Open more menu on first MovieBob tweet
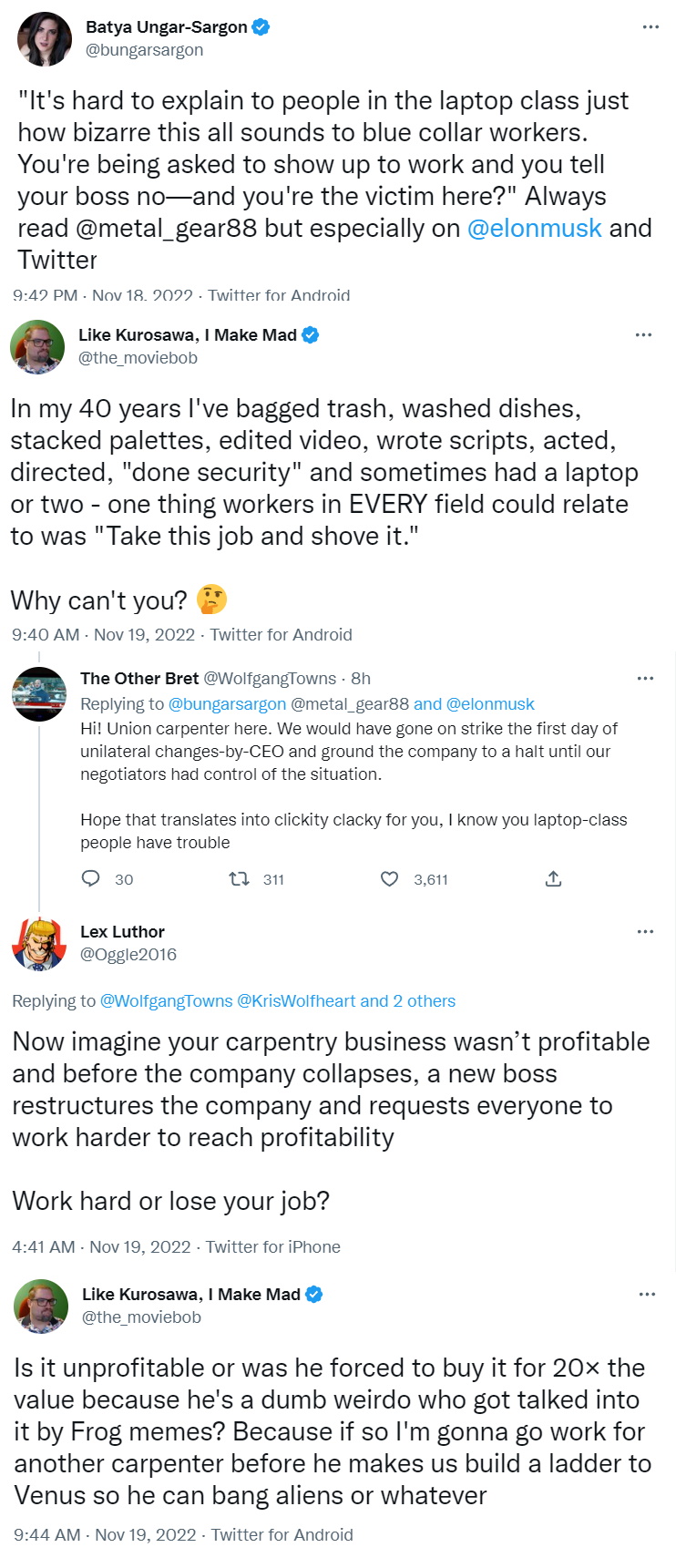Image resolution: width=676 pixels, height=1568 pixels. point(643,335)
